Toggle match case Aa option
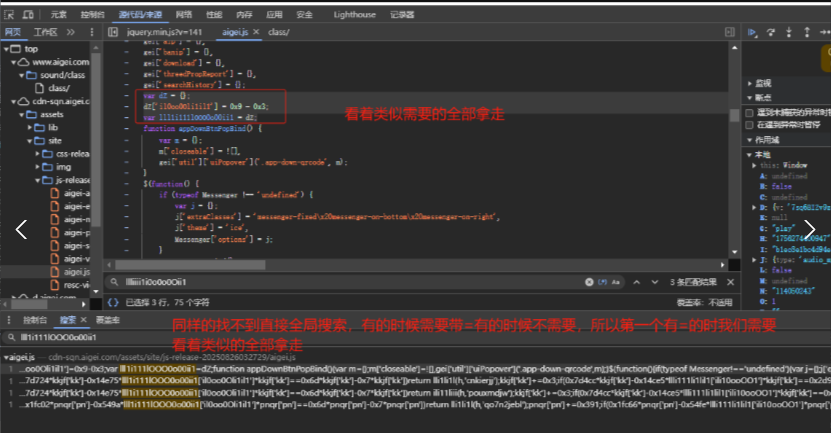The width and height of the screenshot is (831, 433). [x=616, y=282]
